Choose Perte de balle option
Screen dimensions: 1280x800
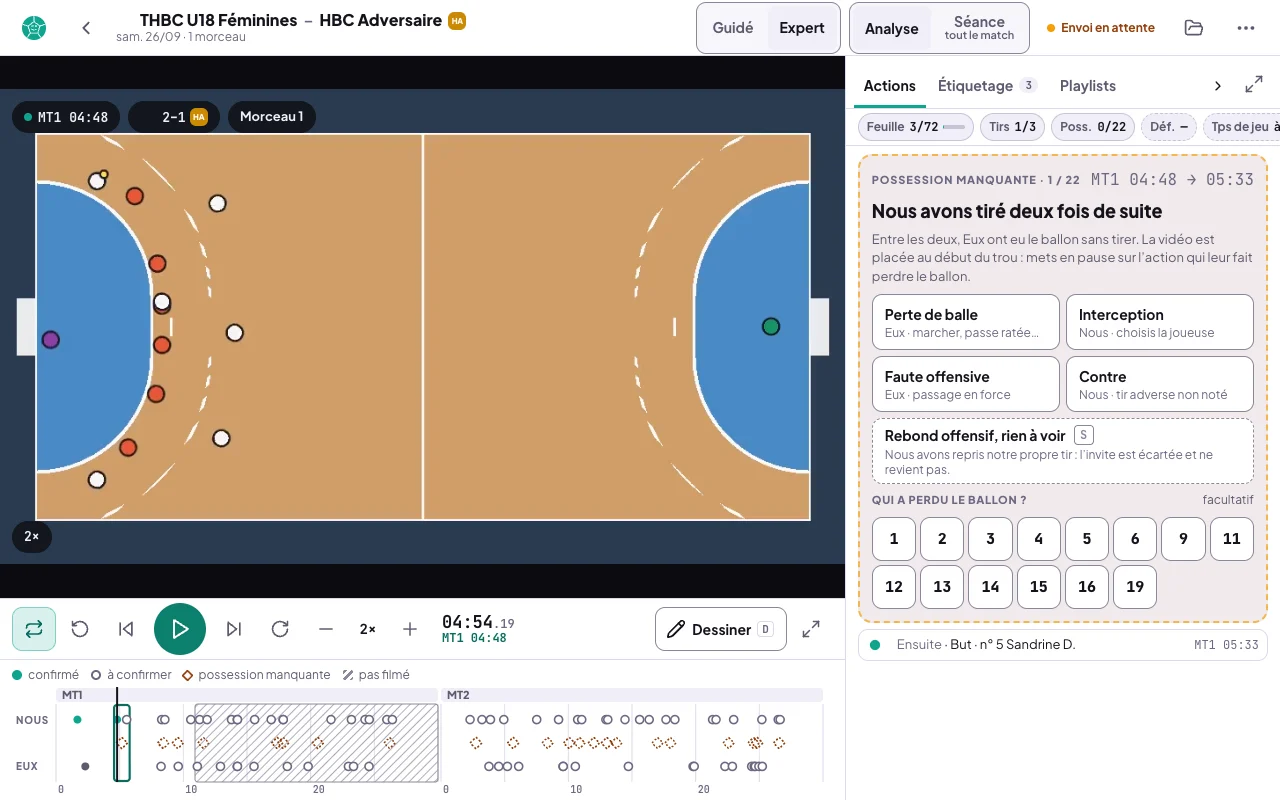[966, 322]
